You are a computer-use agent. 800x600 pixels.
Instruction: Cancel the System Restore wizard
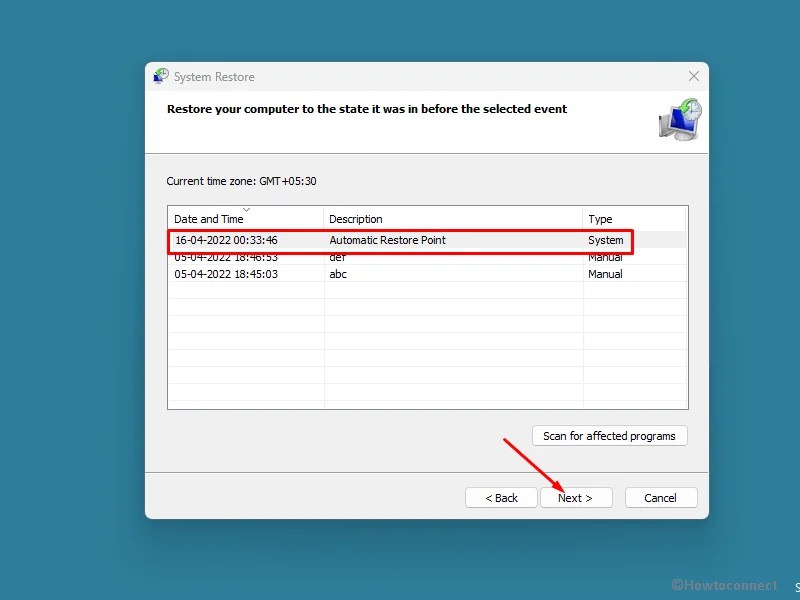(661, 497)
